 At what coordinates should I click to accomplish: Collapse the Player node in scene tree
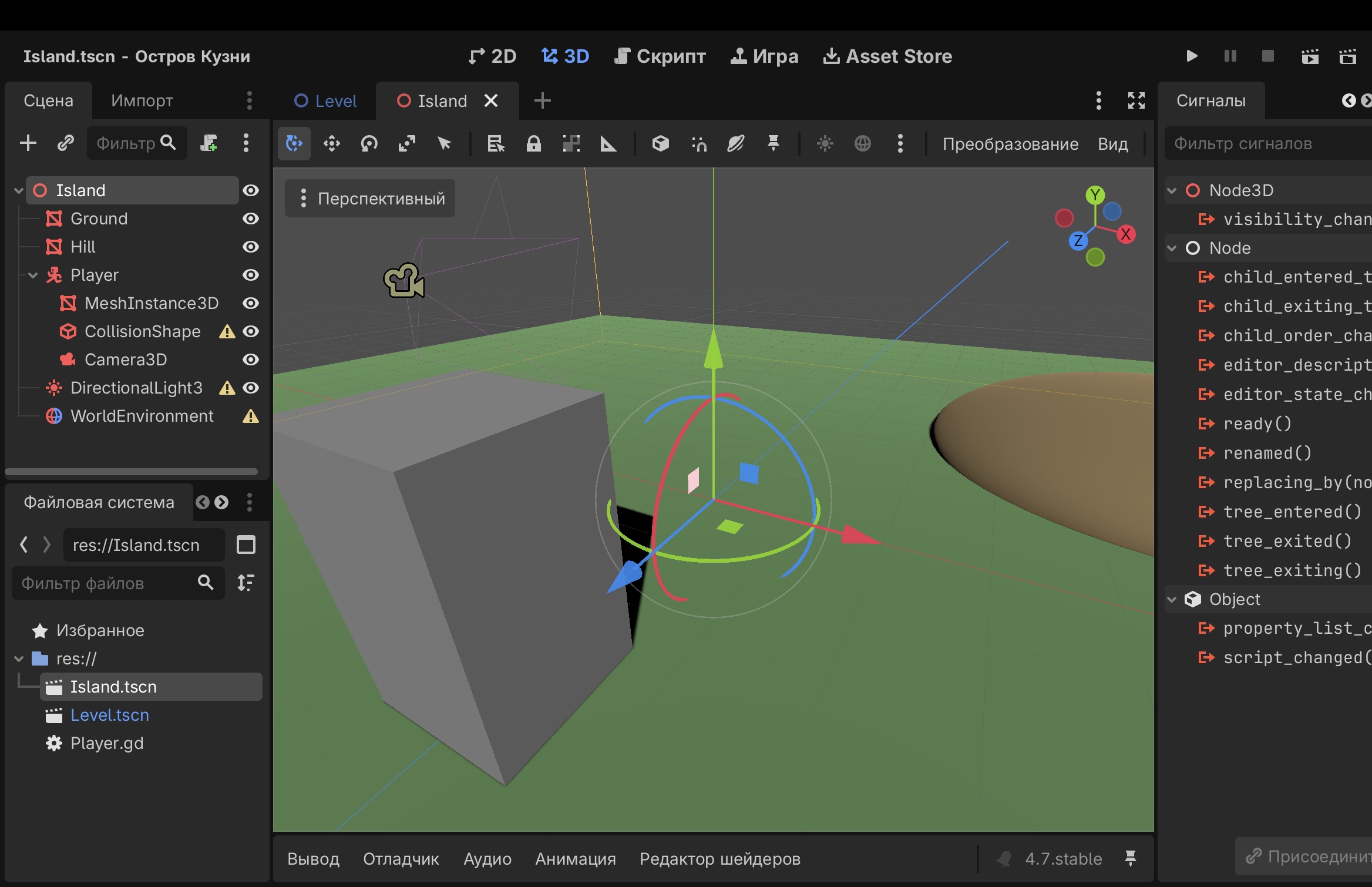pyautogui.click(x=33, y=275)
